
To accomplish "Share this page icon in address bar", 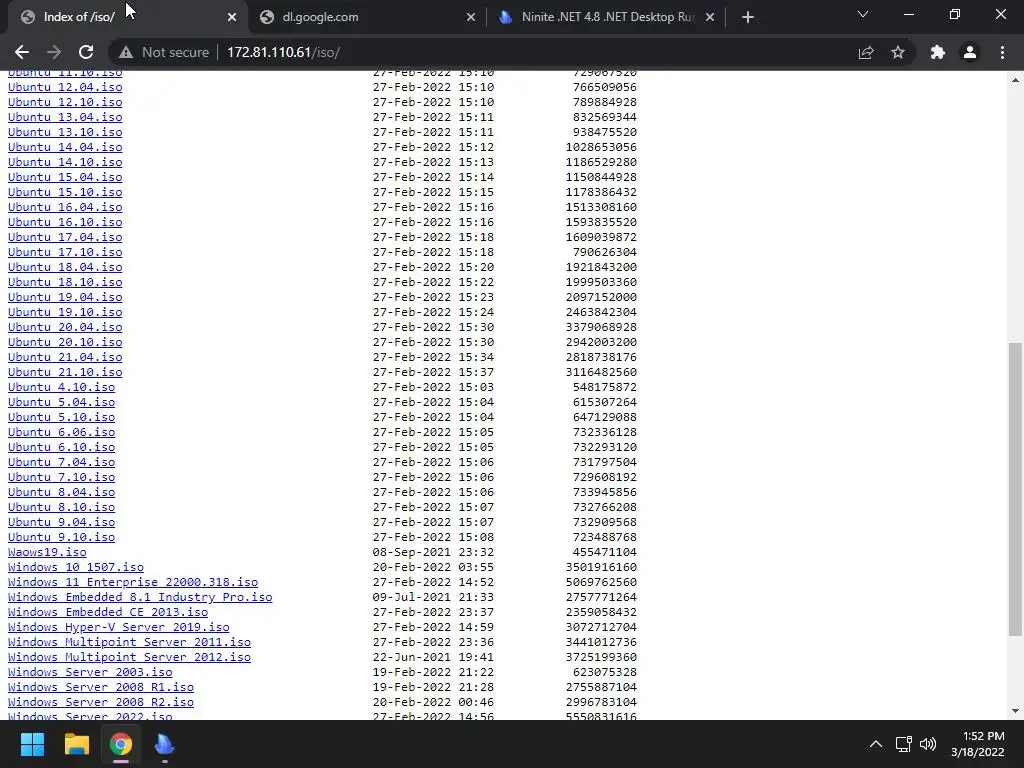I will (x=866, y=52).
